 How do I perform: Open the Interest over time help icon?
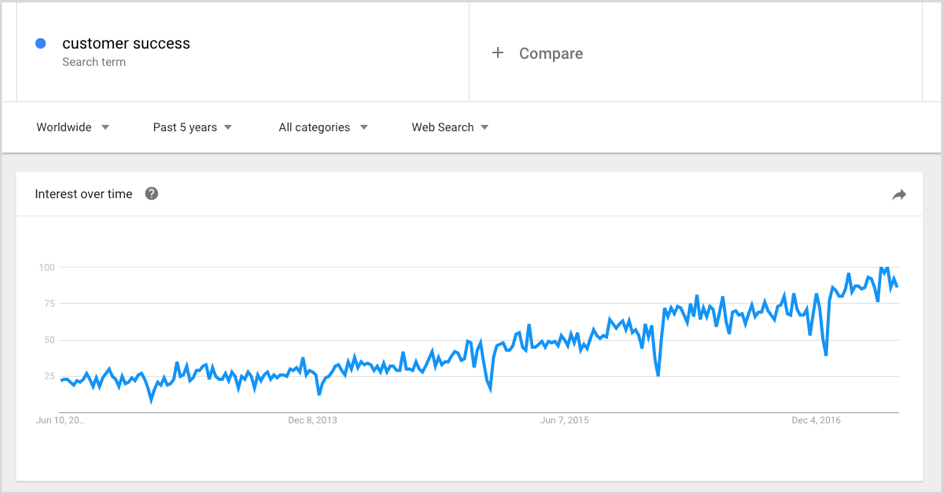tap(152, 194)
